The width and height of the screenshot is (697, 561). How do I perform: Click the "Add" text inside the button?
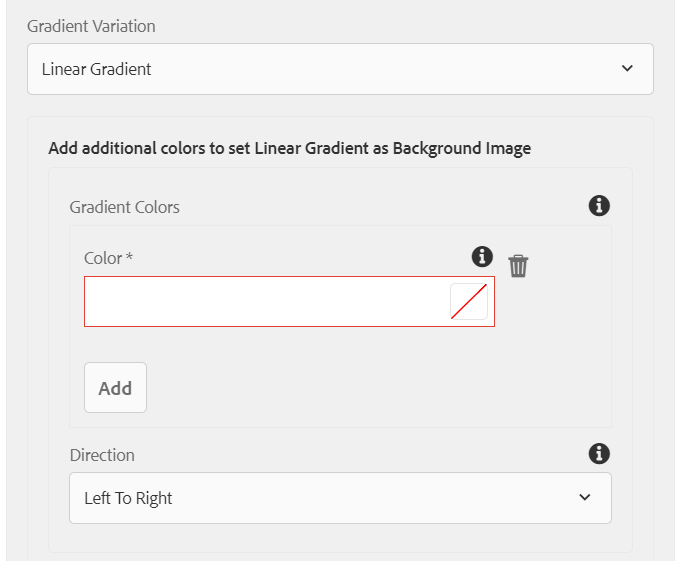click(115, 389)
